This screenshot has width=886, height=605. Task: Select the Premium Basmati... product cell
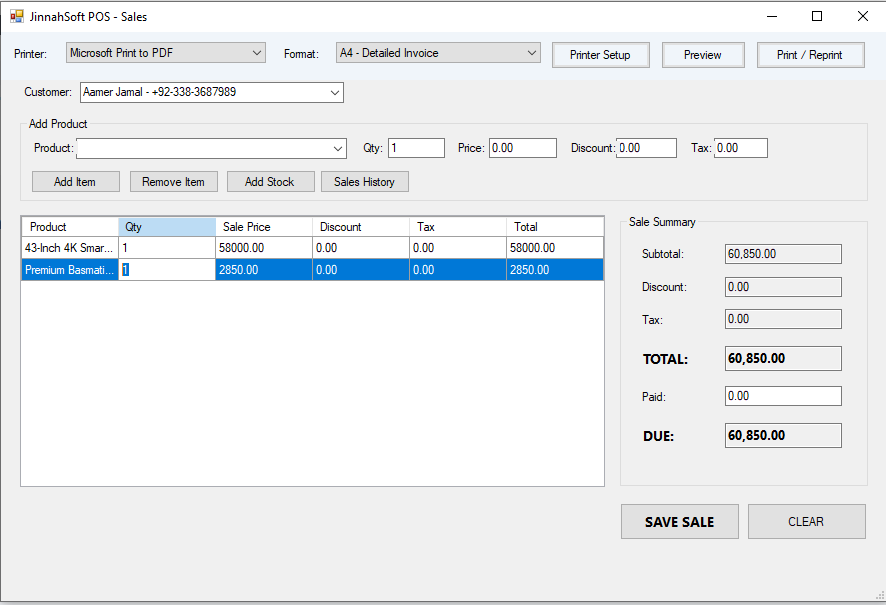coord(70,270)
